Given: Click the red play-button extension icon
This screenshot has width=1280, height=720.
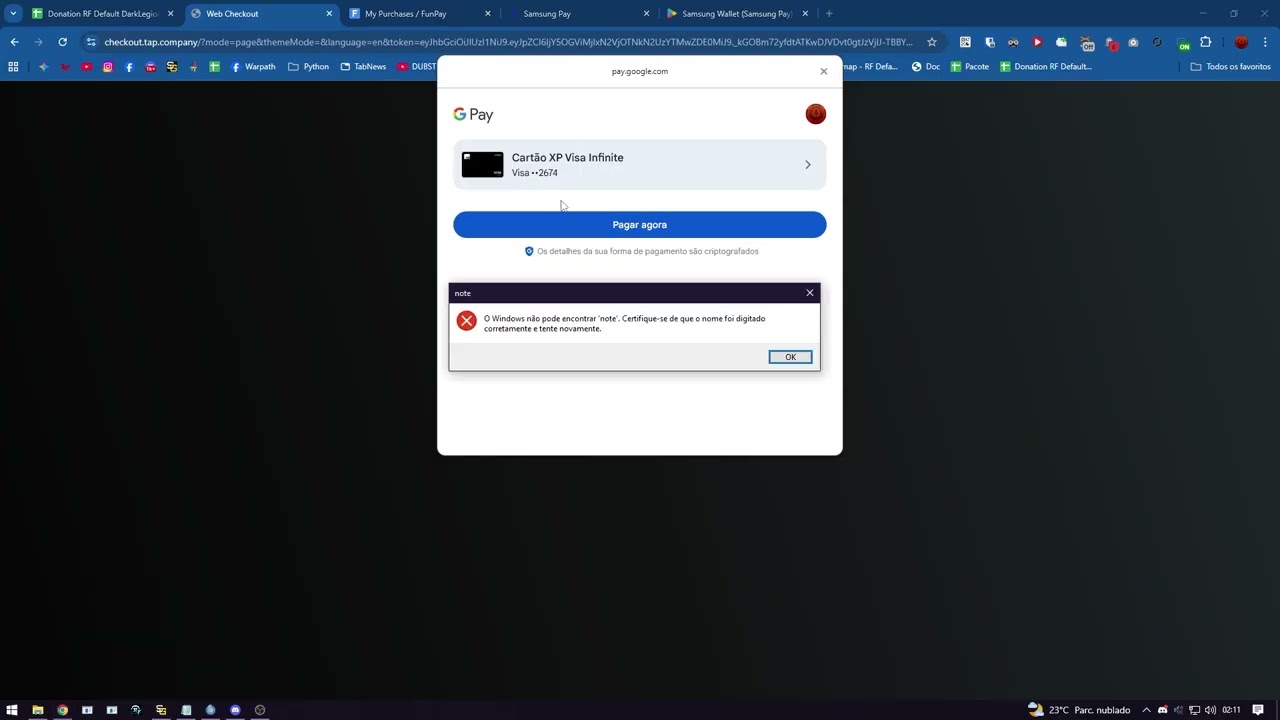Looking at the screenshot, I should pos(1037,42).
